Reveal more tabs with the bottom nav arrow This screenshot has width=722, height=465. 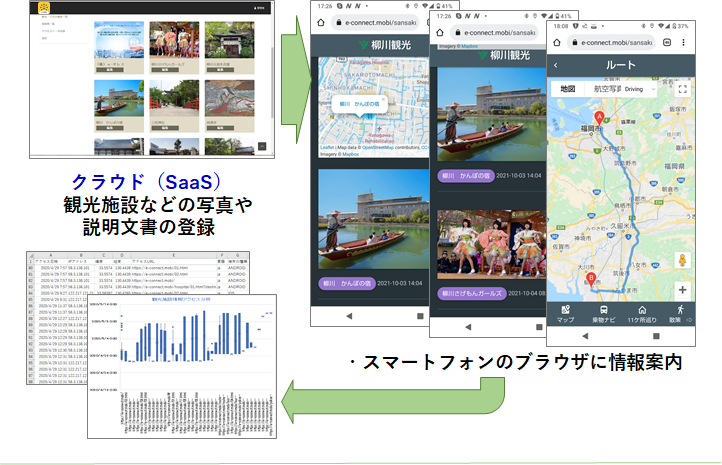pyautogui.click(x=689, y=320)
